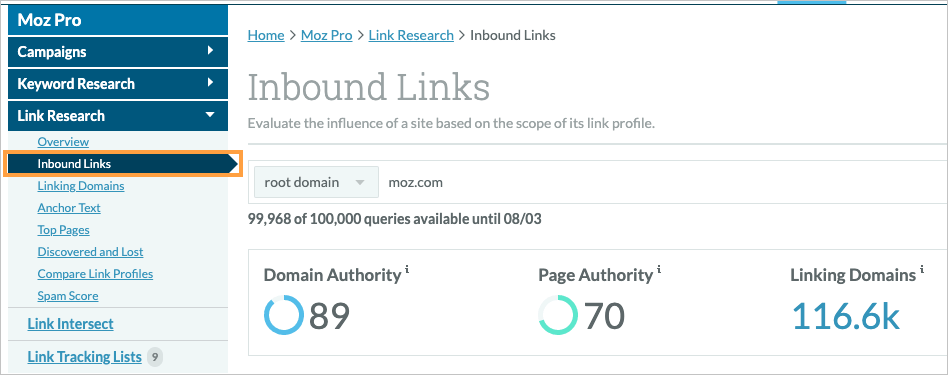Show Domain Authority info tooltip icon

click(407, 269)
